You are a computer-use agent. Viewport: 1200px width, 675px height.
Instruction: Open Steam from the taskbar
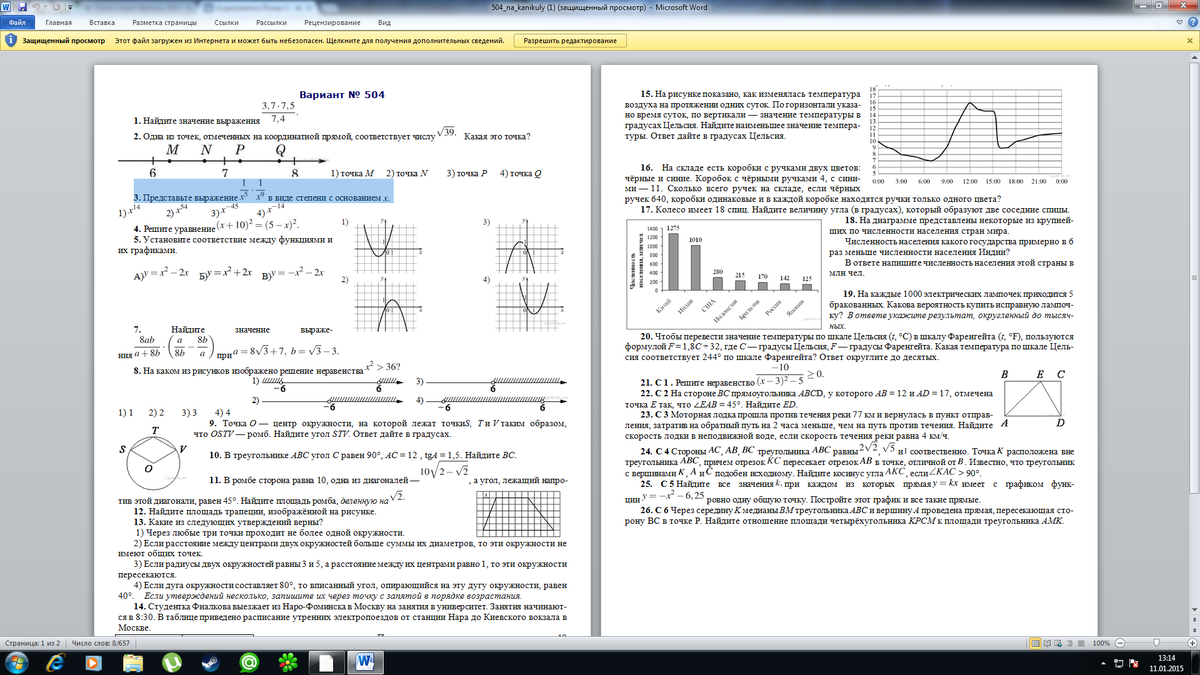[x=210, y=662]
